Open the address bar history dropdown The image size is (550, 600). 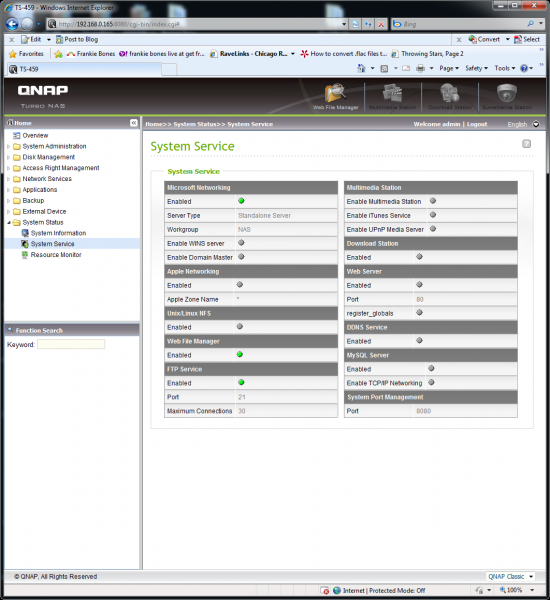point(344,24)
